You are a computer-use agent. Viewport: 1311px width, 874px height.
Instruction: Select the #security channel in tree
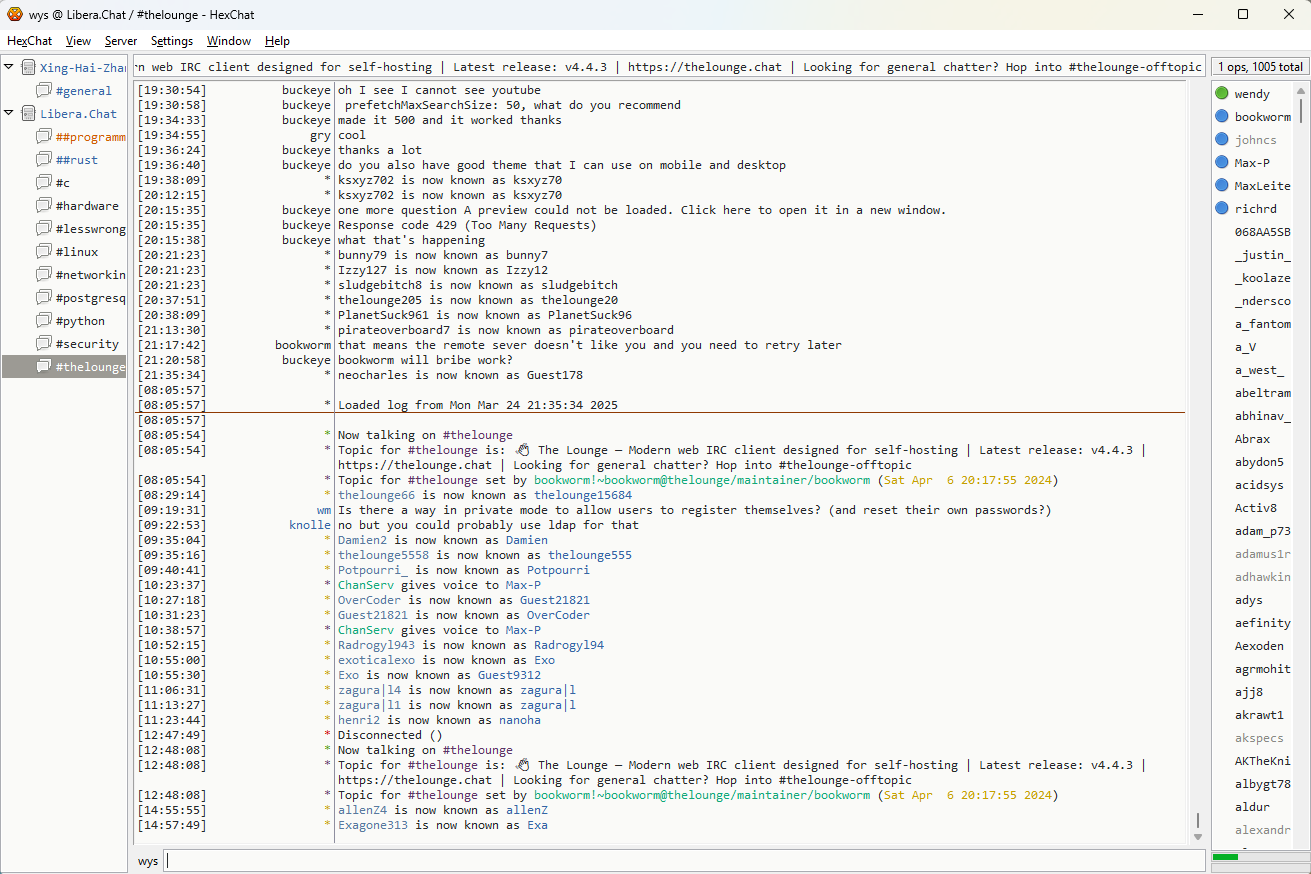tap(86, 344)
